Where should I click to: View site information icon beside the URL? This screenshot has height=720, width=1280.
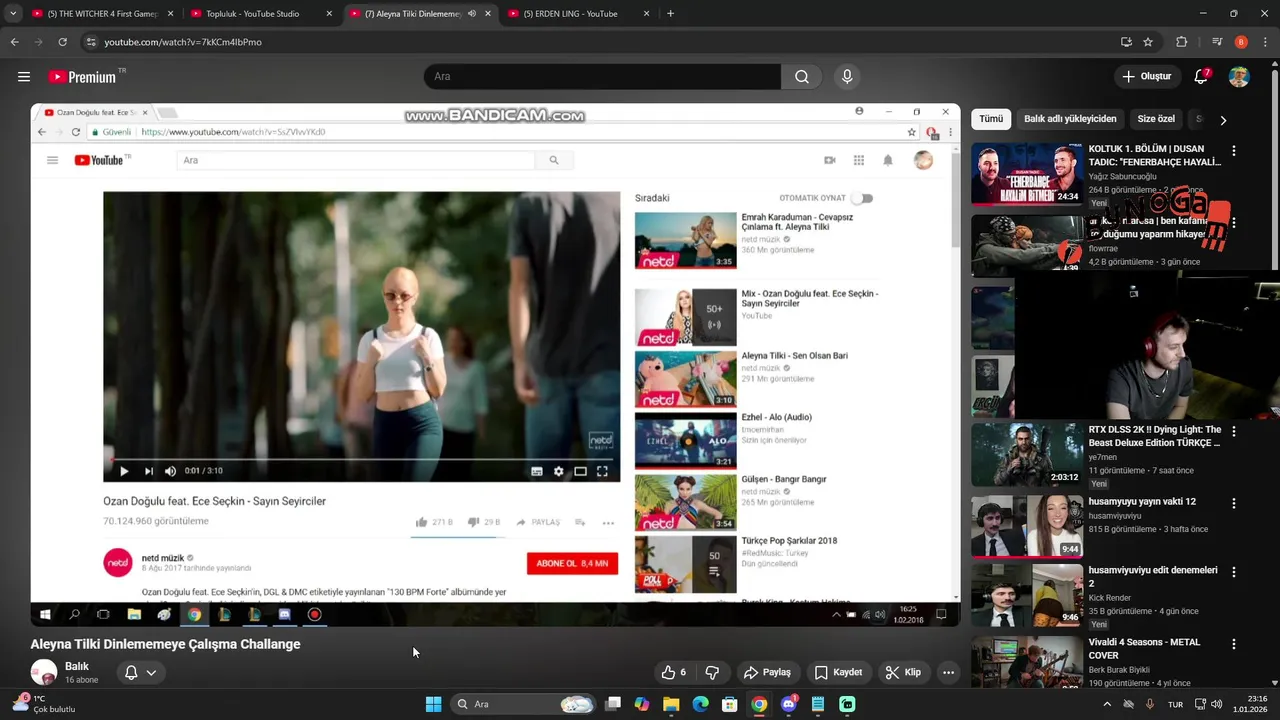click(x=91, y=42)
